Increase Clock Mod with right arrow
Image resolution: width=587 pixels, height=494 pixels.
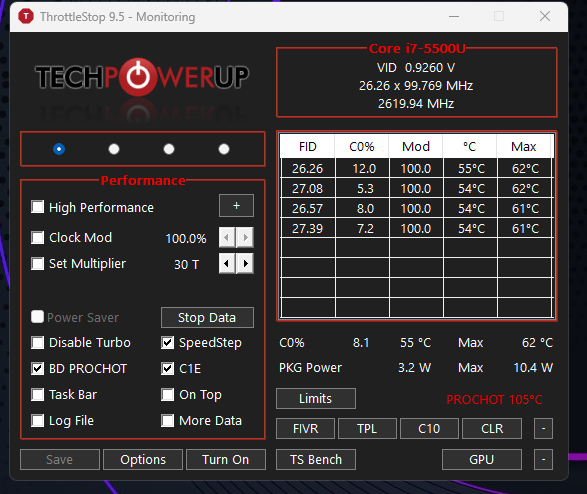(245, 237)
